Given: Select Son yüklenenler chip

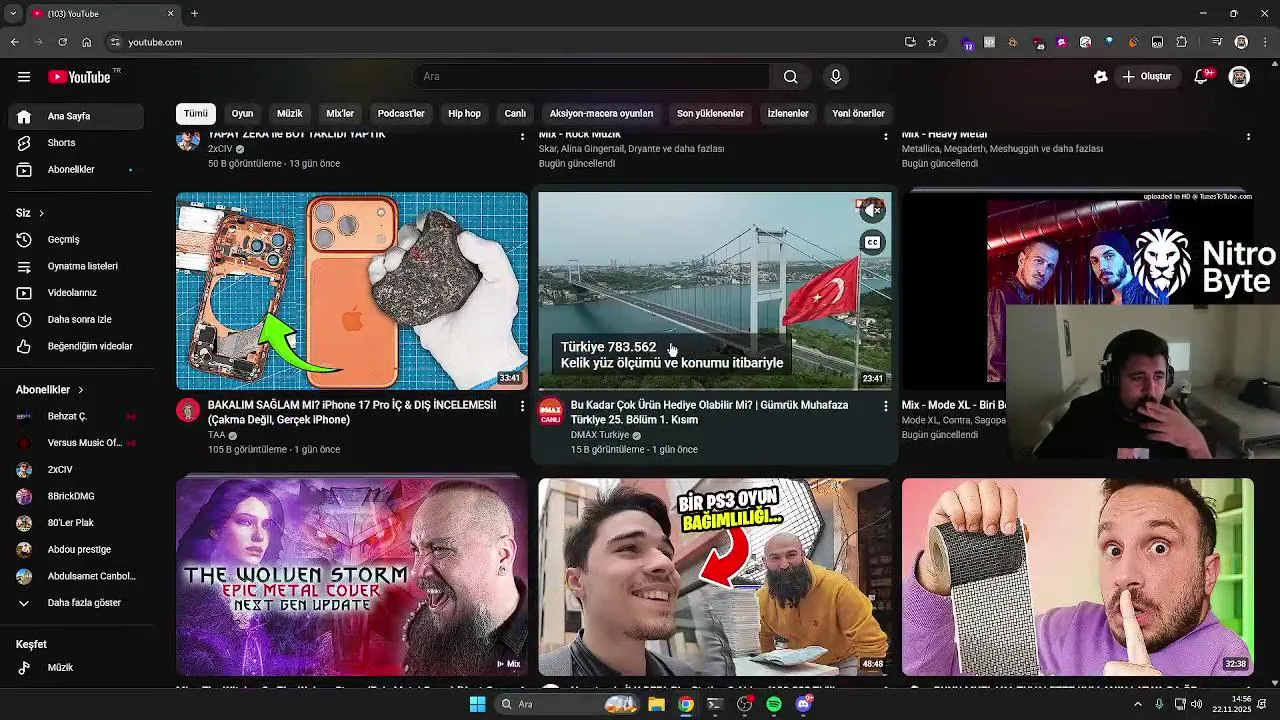Looking at the screenshot, I should (x=710, y=114).
